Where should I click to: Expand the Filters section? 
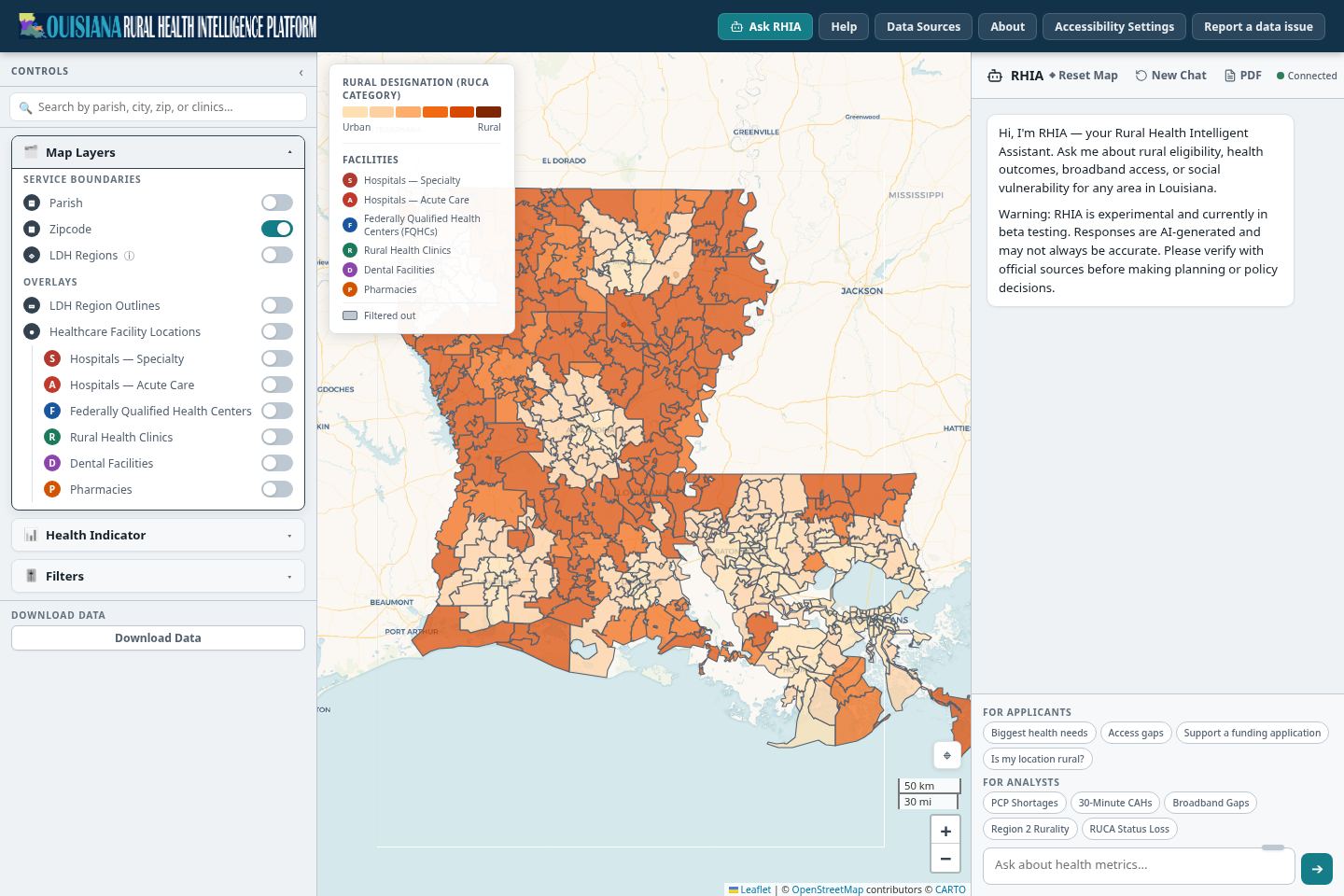click(159, 576)
